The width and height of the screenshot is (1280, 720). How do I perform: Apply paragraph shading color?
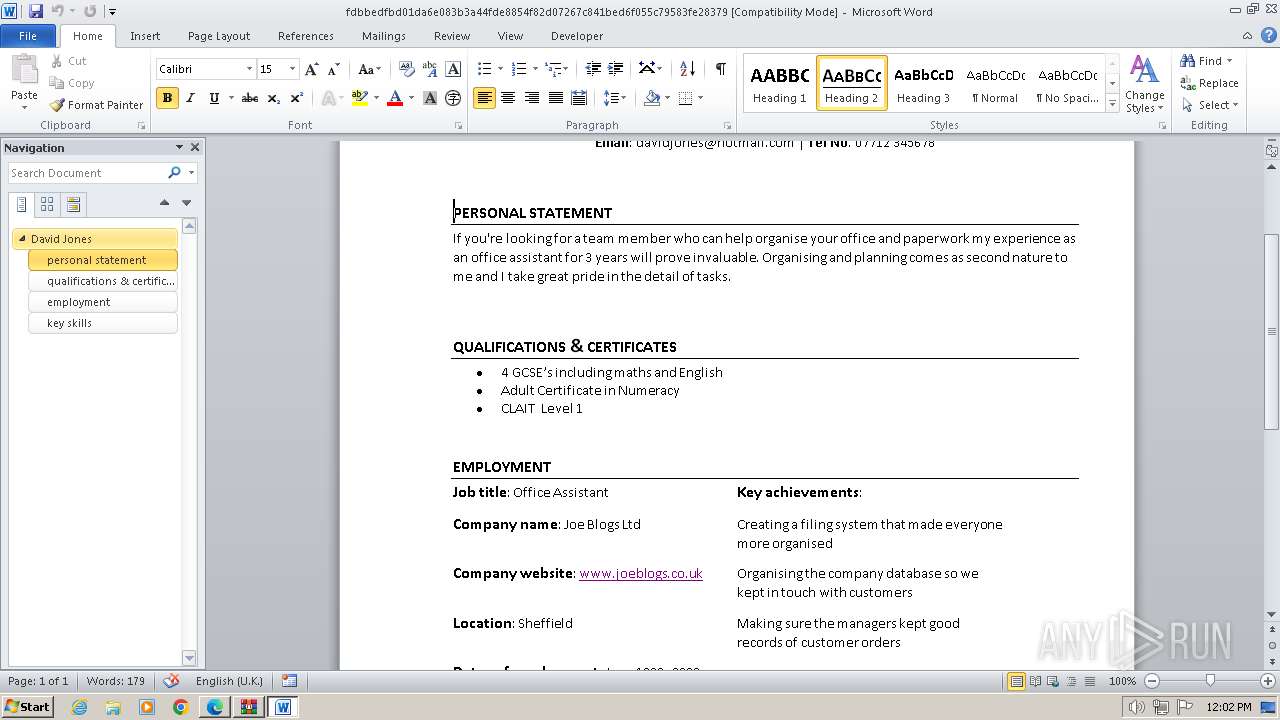[x=652, y=98]
